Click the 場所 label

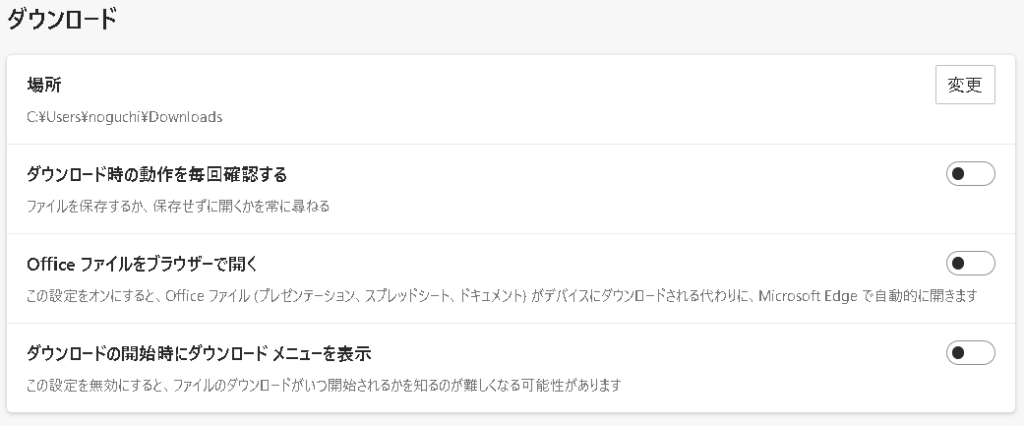point(44,85)
